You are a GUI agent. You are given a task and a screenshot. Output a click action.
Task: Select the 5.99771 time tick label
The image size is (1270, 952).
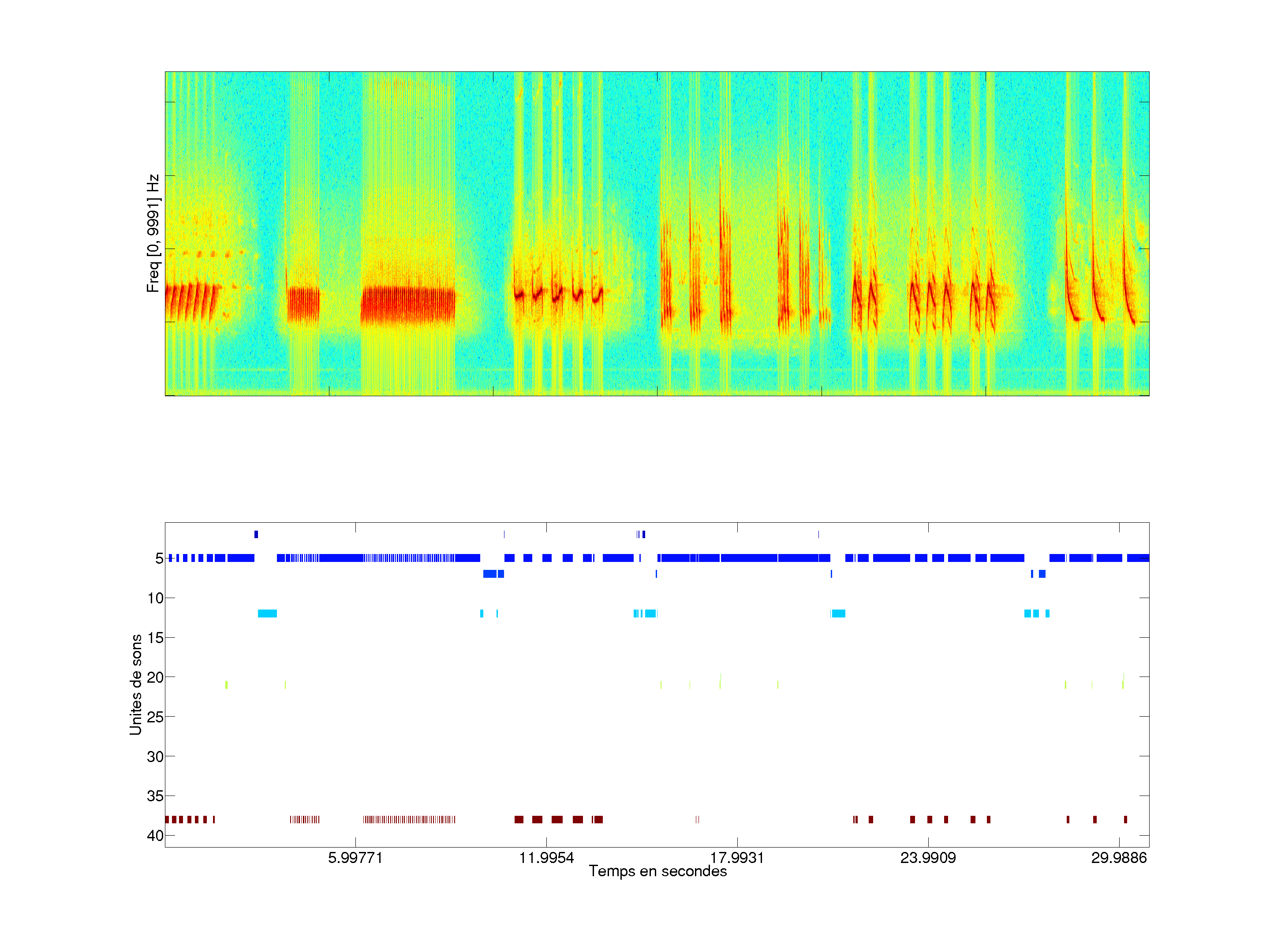coord(355,858)
